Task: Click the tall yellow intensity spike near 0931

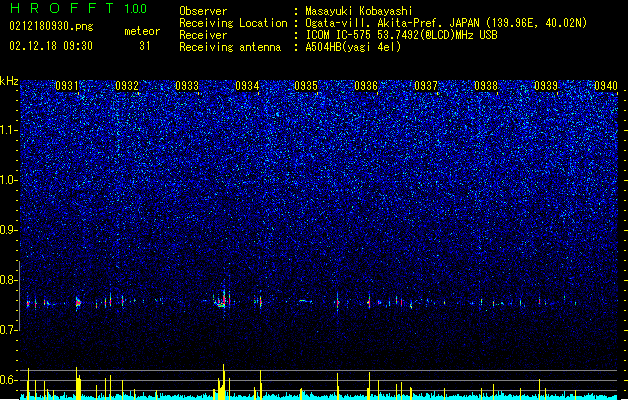Action: pos(77,383)
